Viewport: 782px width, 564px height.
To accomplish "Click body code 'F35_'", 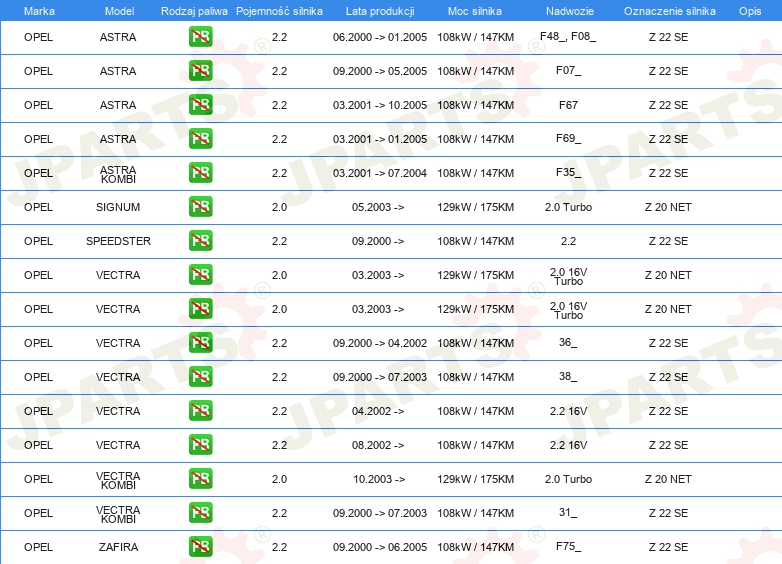I will [x=568, y=172].
